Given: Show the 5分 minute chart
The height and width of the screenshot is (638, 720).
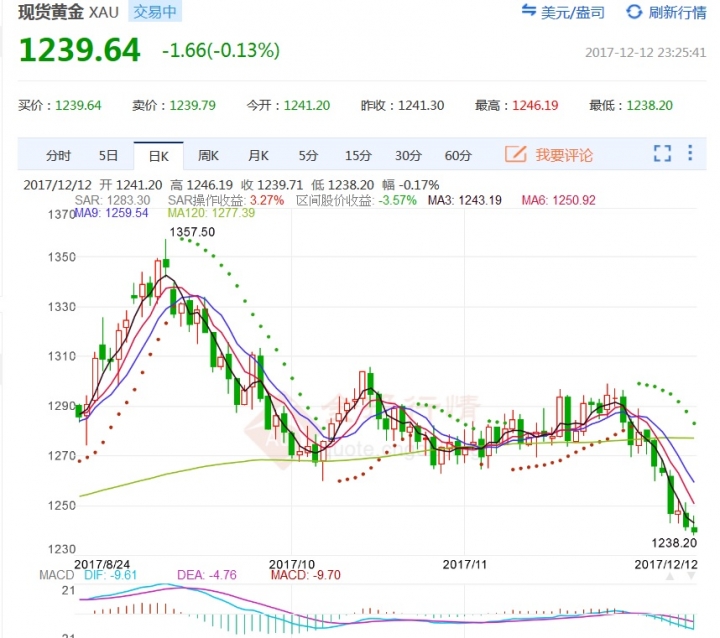Looking at the screenshot, I should (x=308, y=155).
